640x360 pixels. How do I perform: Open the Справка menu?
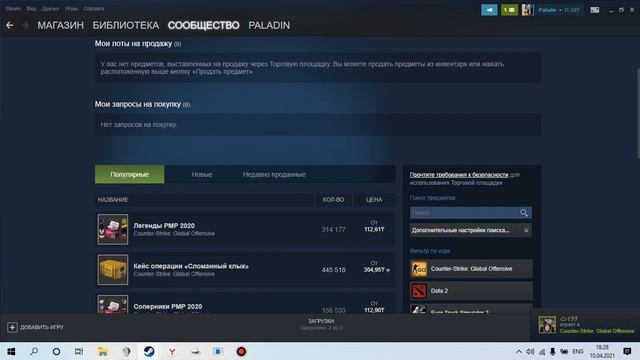[94, 9]
